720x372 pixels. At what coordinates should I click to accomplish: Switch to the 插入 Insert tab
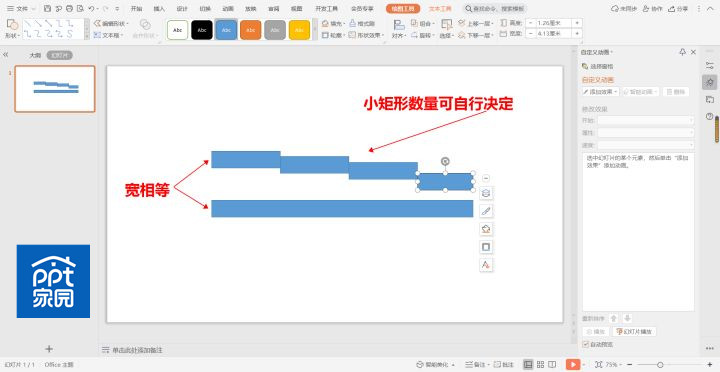click(159, 8)
